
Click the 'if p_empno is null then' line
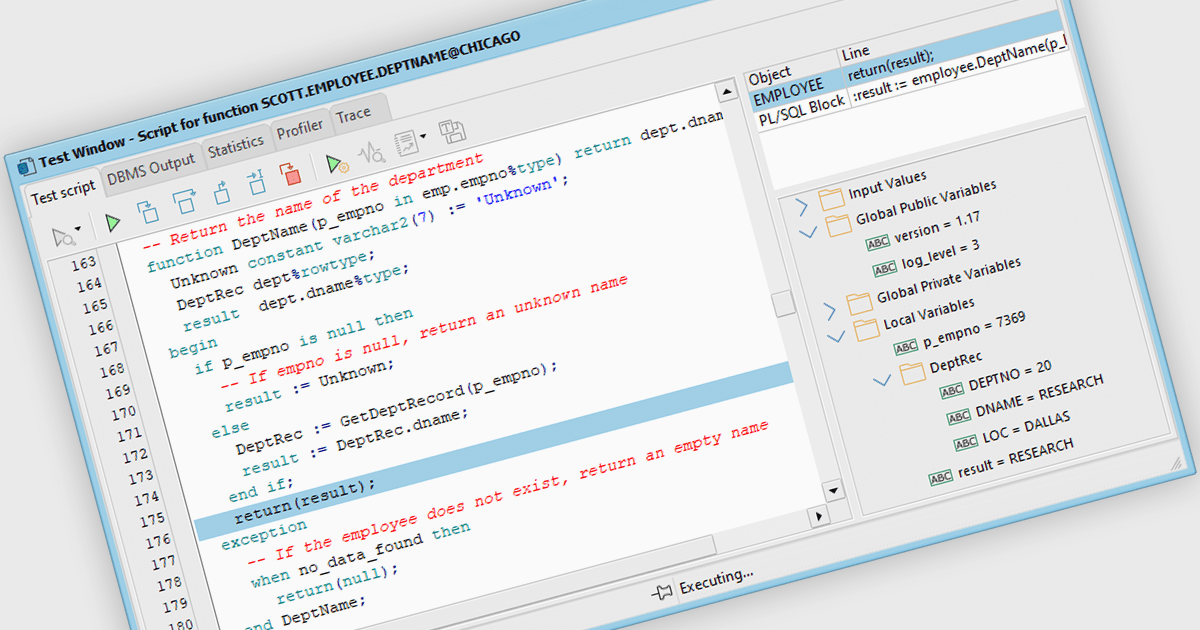[304, 340]
